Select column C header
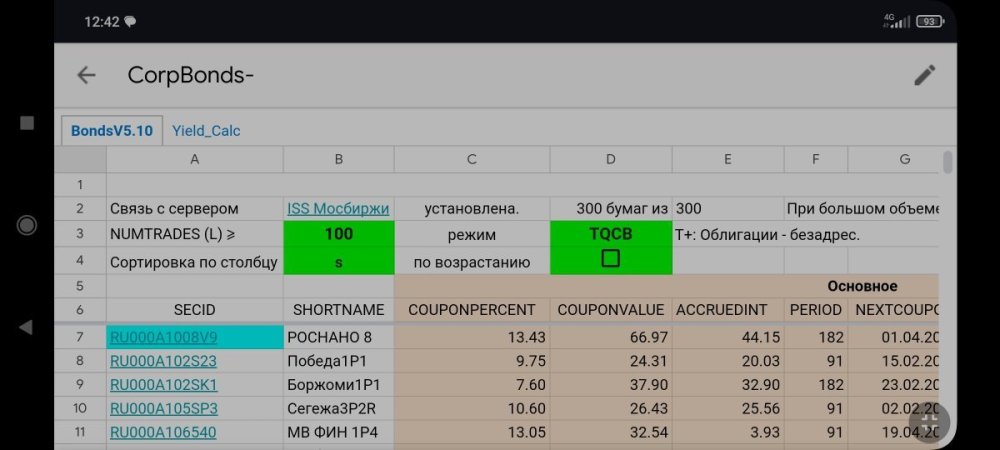 coord(472,159)
